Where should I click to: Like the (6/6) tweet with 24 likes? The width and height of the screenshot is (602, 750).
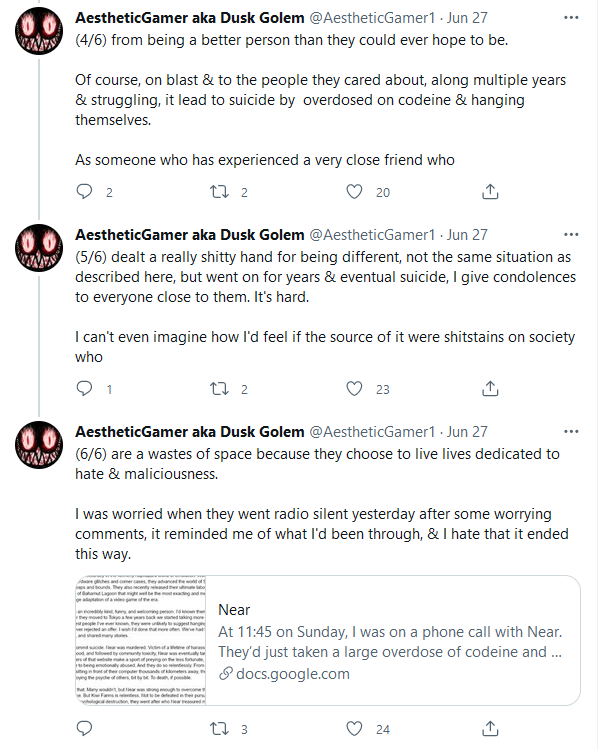(x=354, y=729)
